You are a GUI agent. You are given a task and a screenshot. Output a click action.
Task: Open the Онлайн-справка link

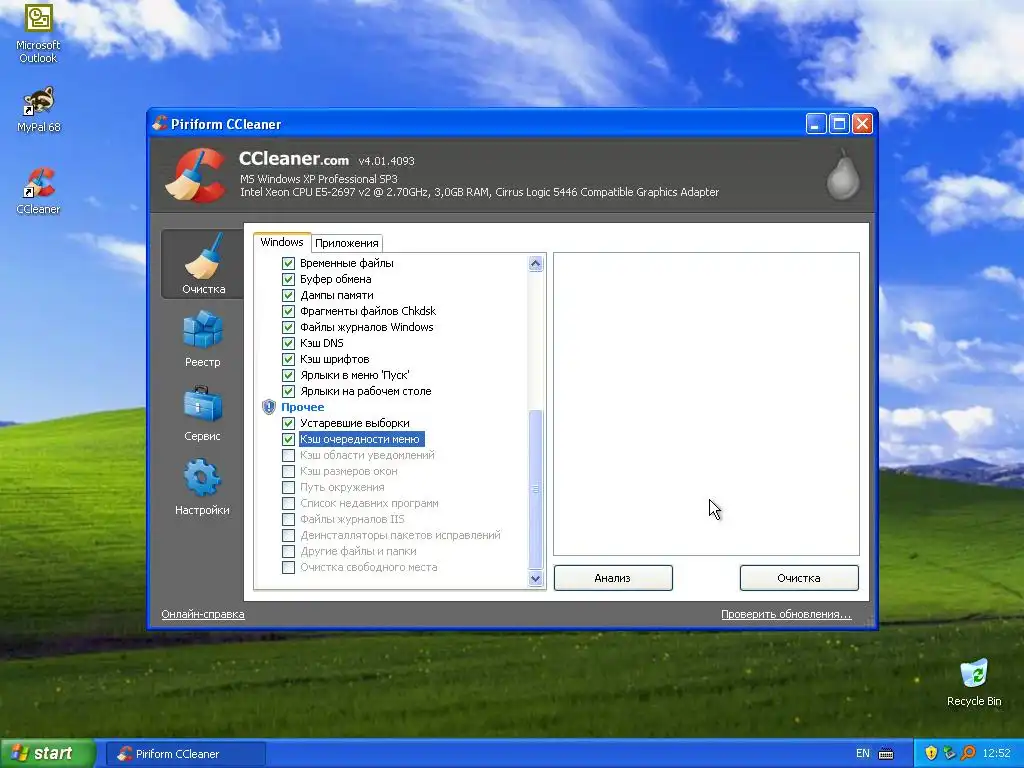202,614
